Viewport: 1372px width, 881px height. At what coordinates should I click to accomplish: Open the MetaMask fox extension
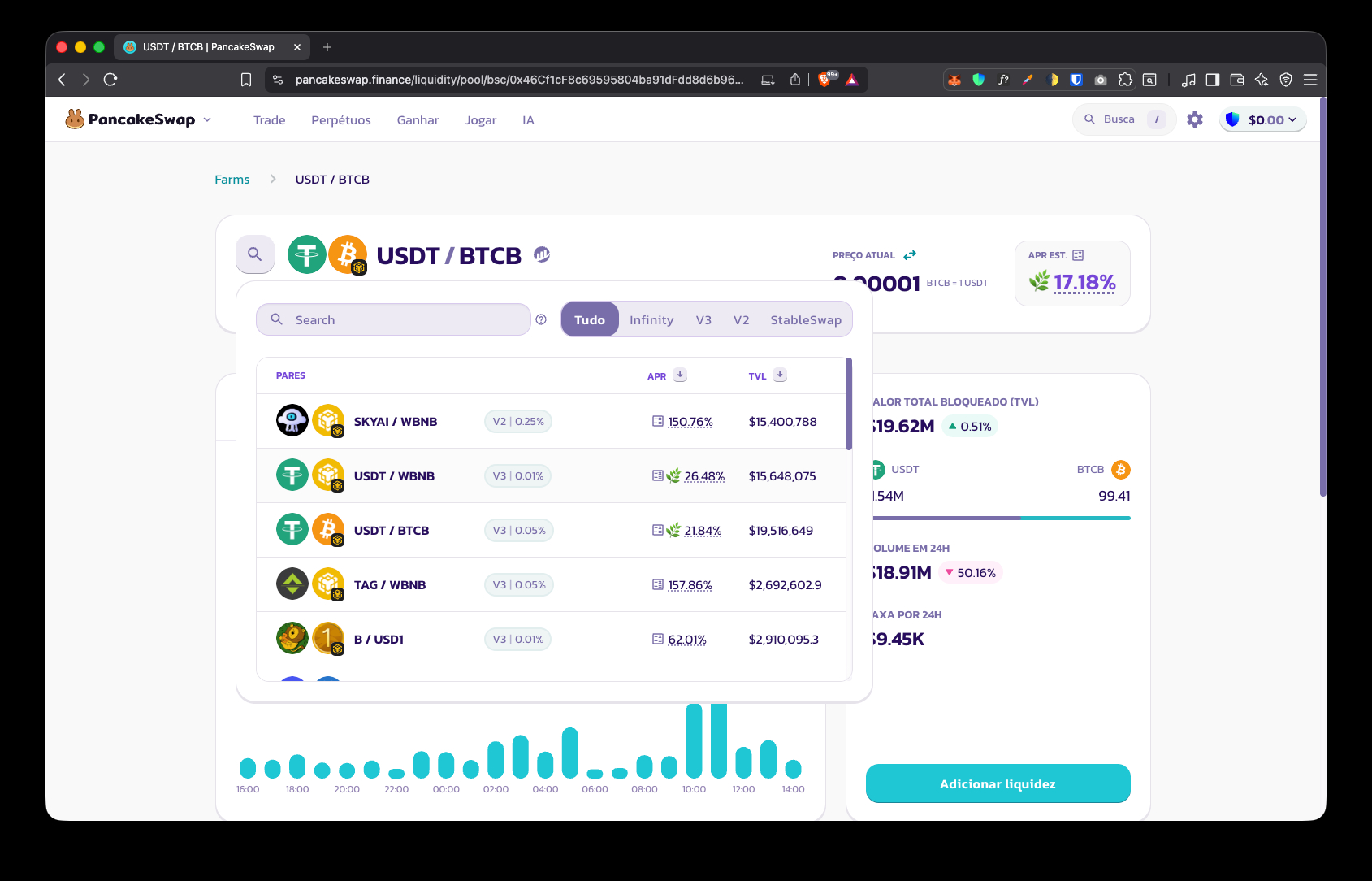point(954,80)
